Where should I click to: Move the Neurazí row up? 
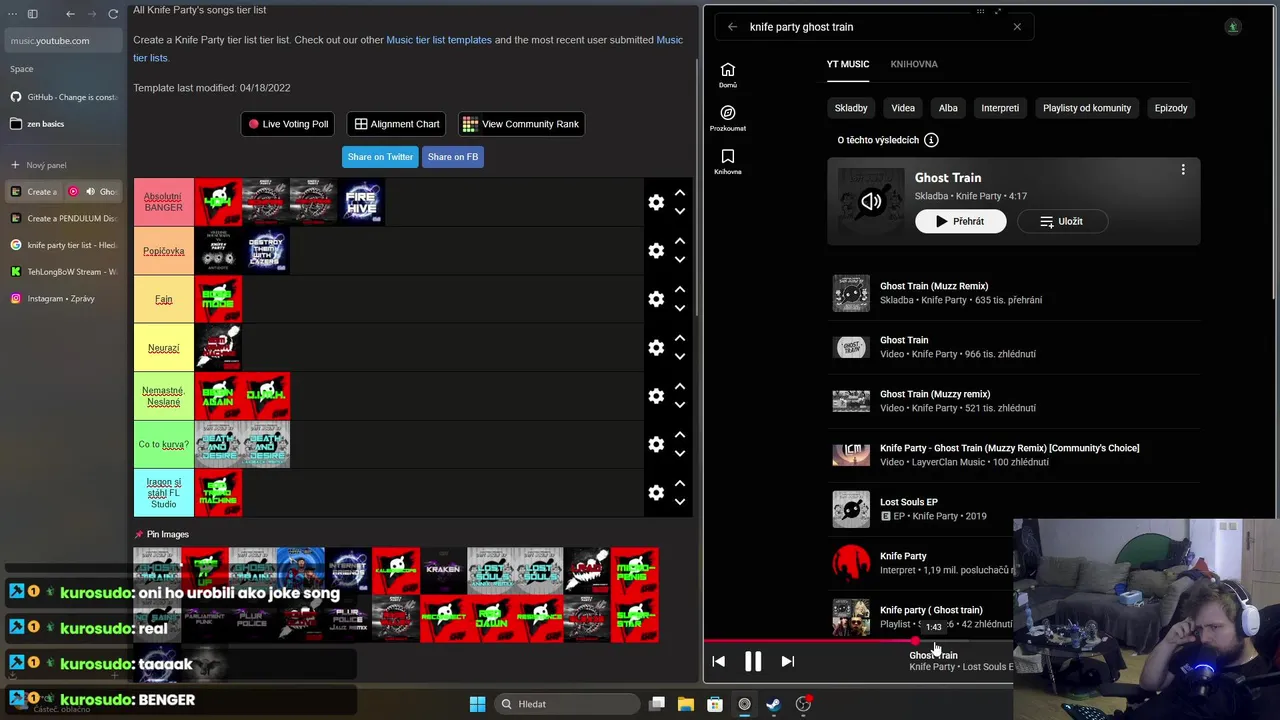(x=680, y=338)
